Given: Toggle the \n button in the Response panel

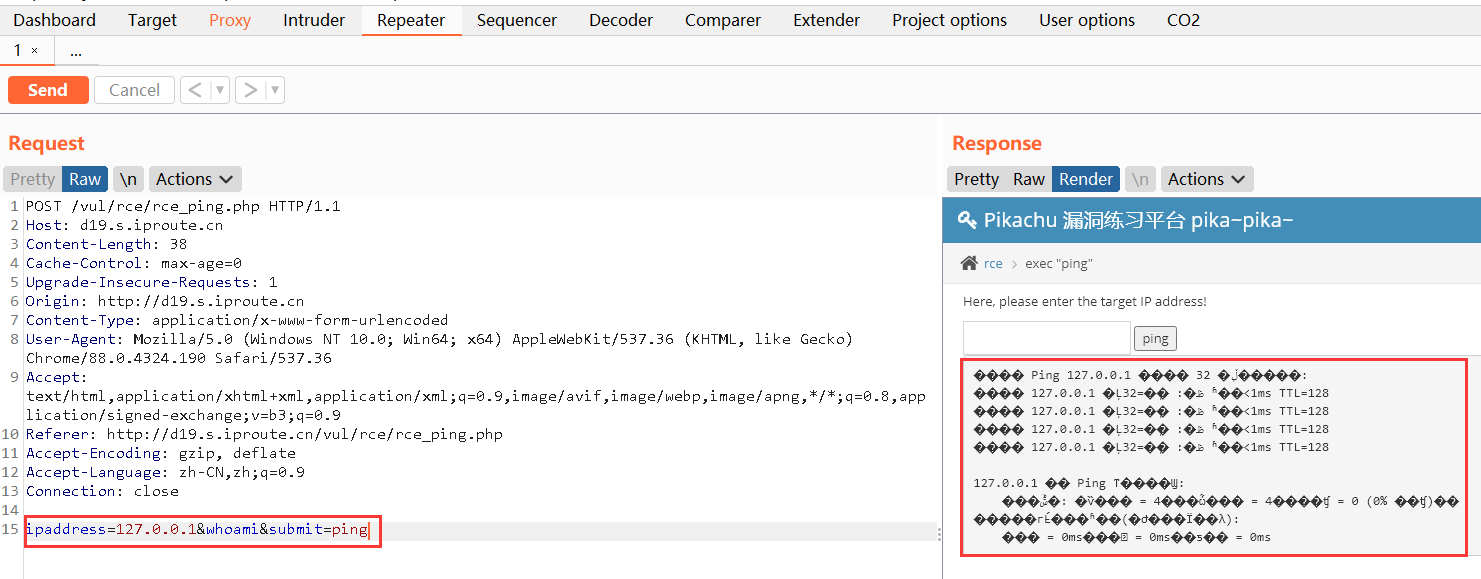Looking at the screenshot, I should pyautogui.click(x=1140, y=179).
